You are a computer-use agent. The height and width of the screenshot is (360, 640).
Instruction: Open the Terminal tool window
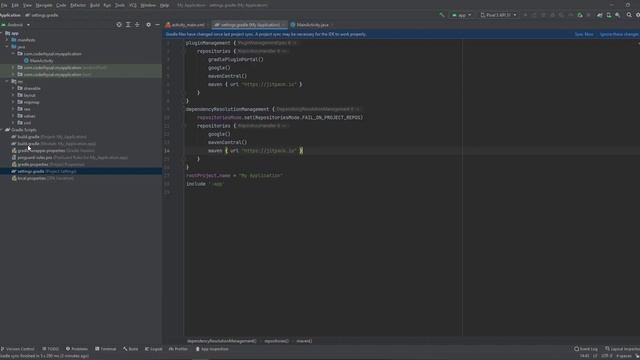tap(106, 349)
